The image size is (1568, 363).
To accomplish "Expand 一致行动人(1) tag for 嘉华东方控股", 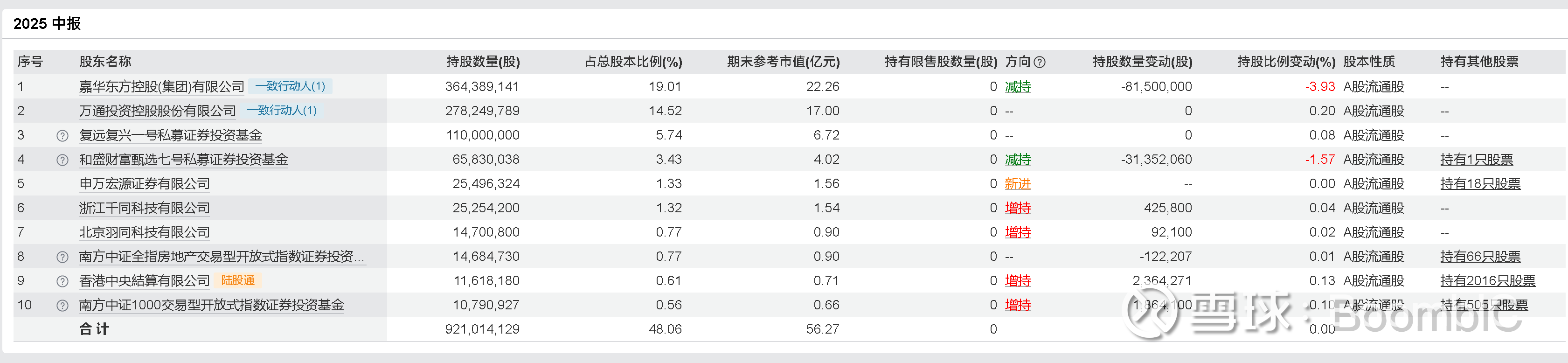I will click(290, 86).
